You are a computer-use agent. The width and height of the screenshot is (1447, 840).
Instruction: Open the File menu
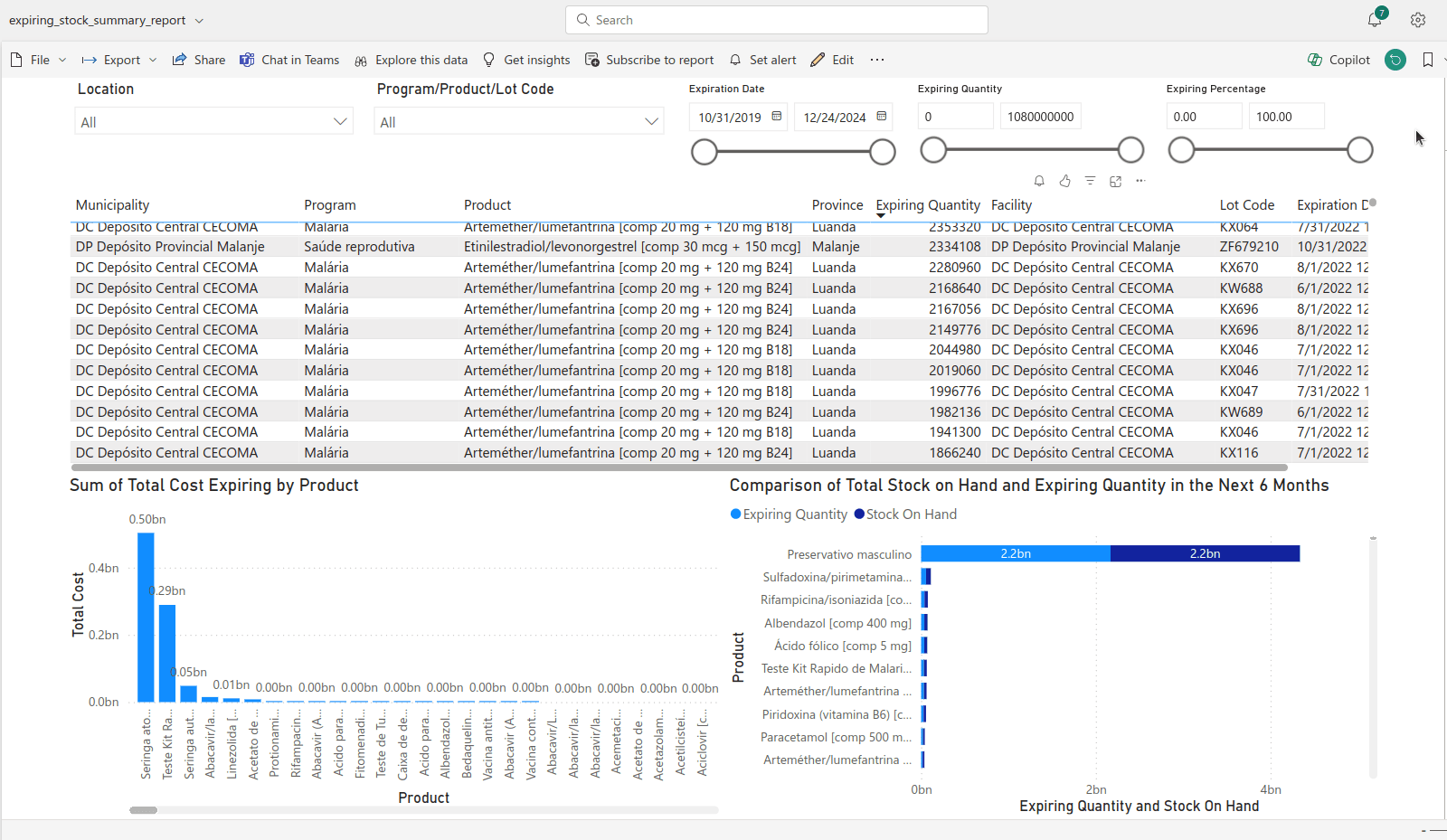coord(39,60)
